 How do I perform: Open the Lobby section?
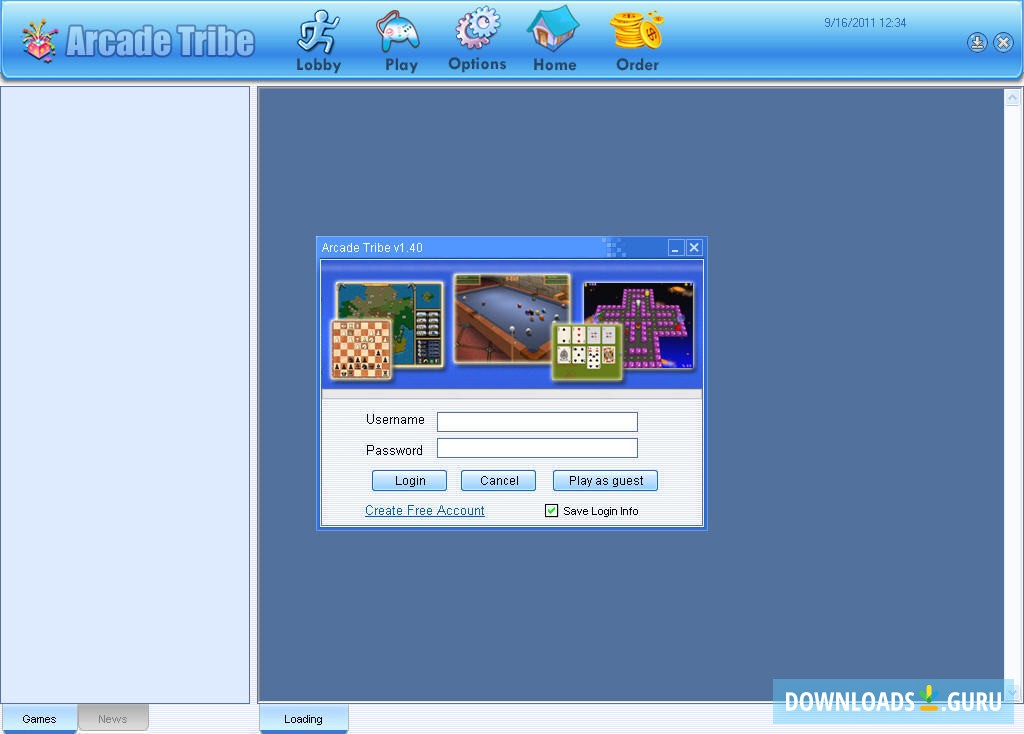pyautogui.click(x=318, y=40)
